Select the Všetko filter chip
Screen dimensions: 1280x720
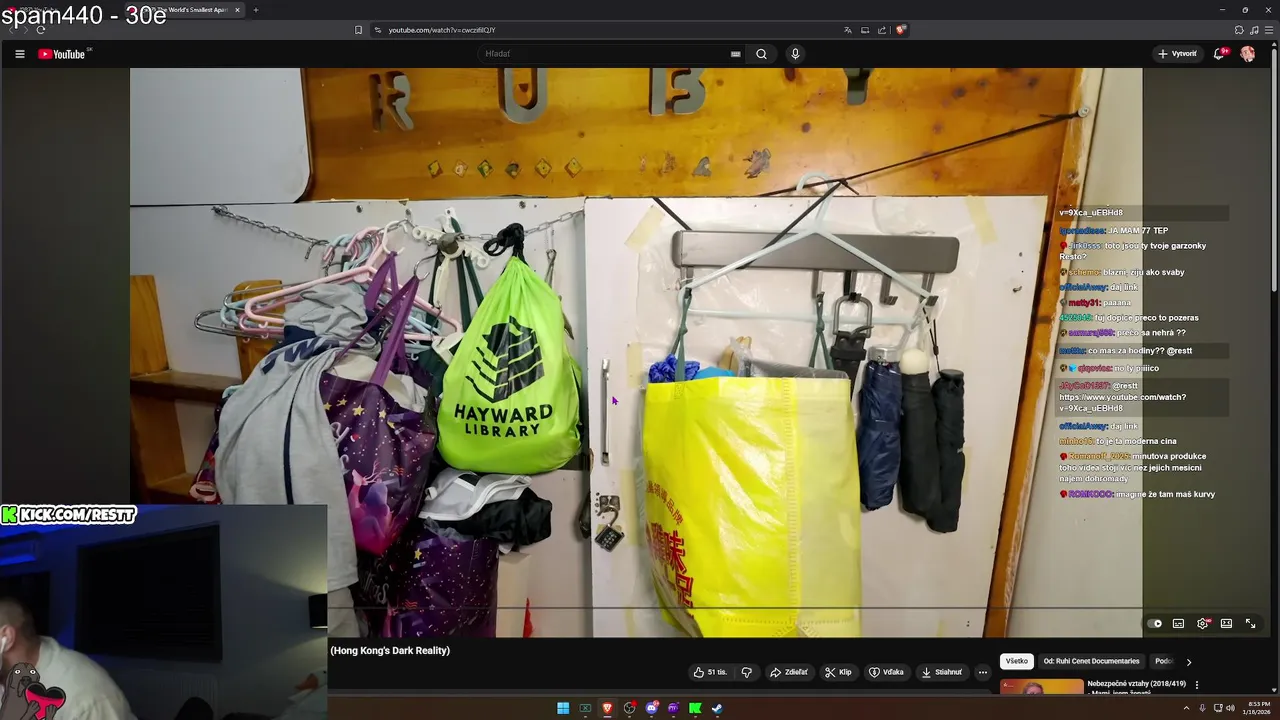1017,661
